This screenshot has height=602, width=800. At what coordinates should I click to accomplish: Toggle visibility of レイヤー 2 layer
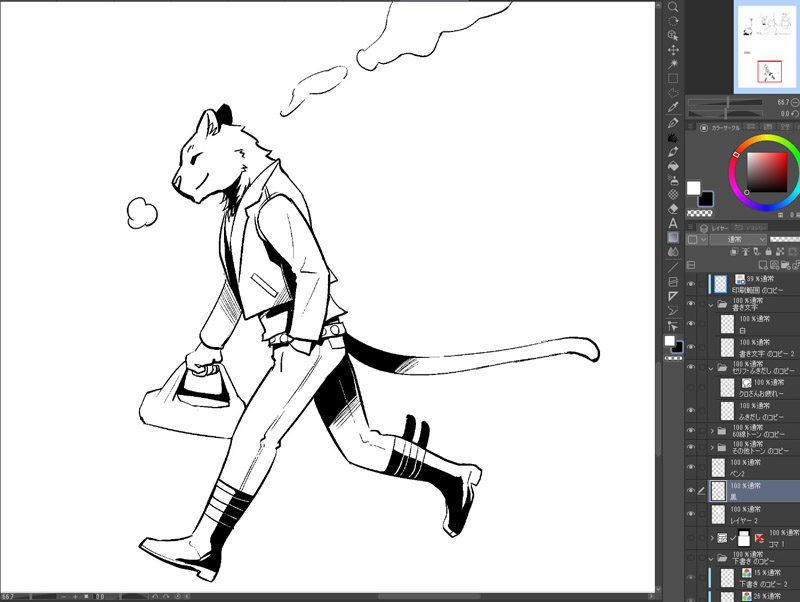click(x=691, y=514)
